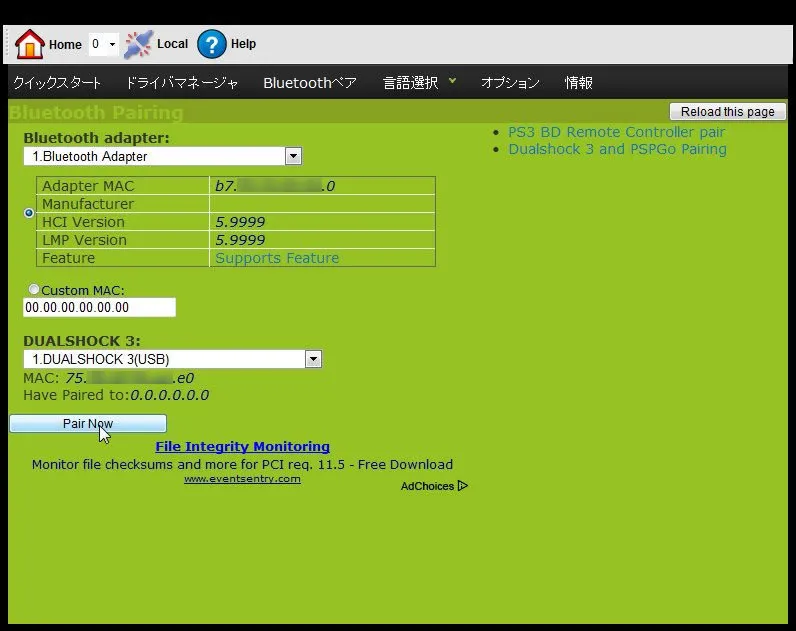Click the Pair Now button

(x=88, y=423)
